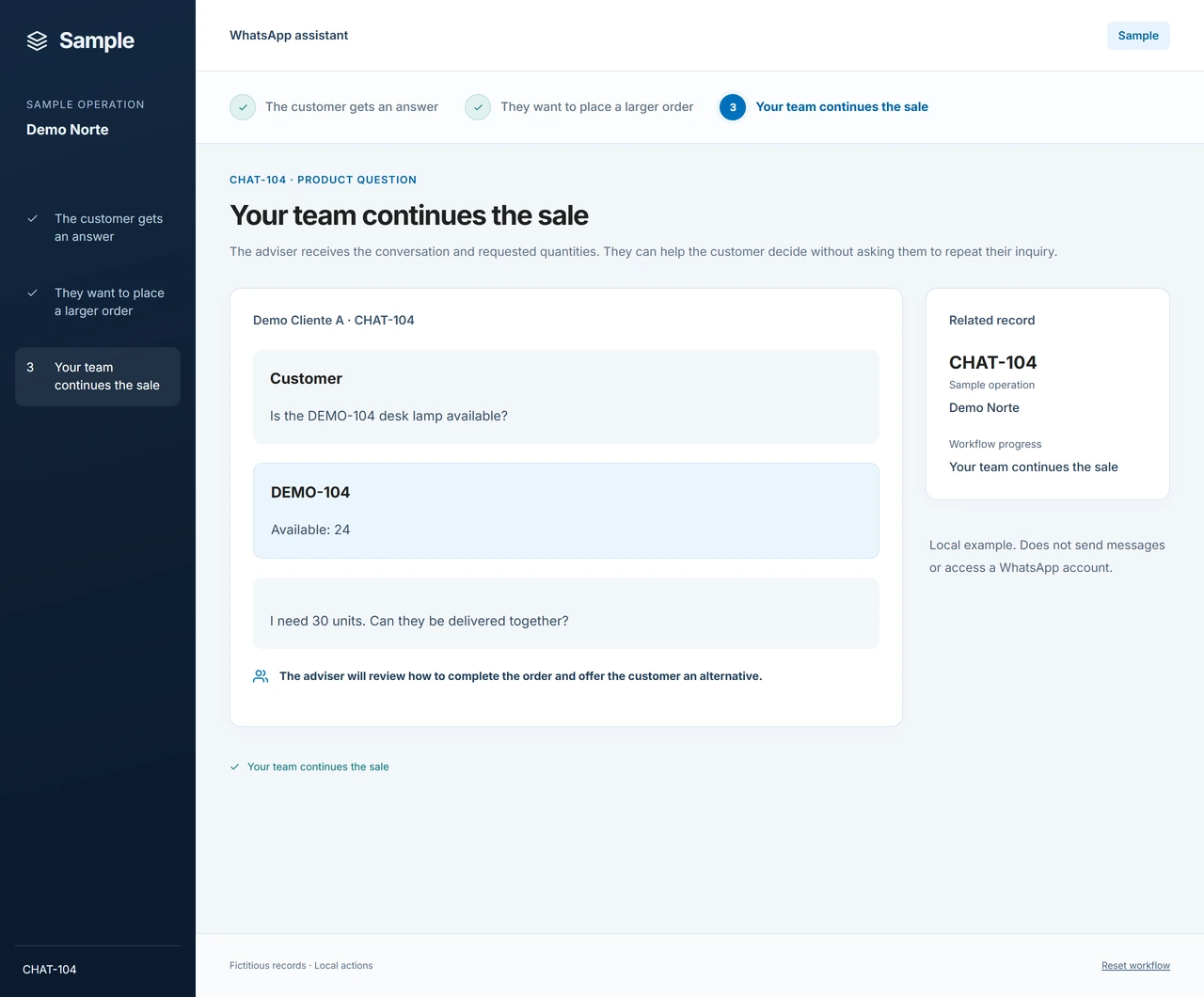Screen dimensions: 1204x997
Task: Go to sidebar step 'The customer gets an answer'
Action: coord(98,228)
